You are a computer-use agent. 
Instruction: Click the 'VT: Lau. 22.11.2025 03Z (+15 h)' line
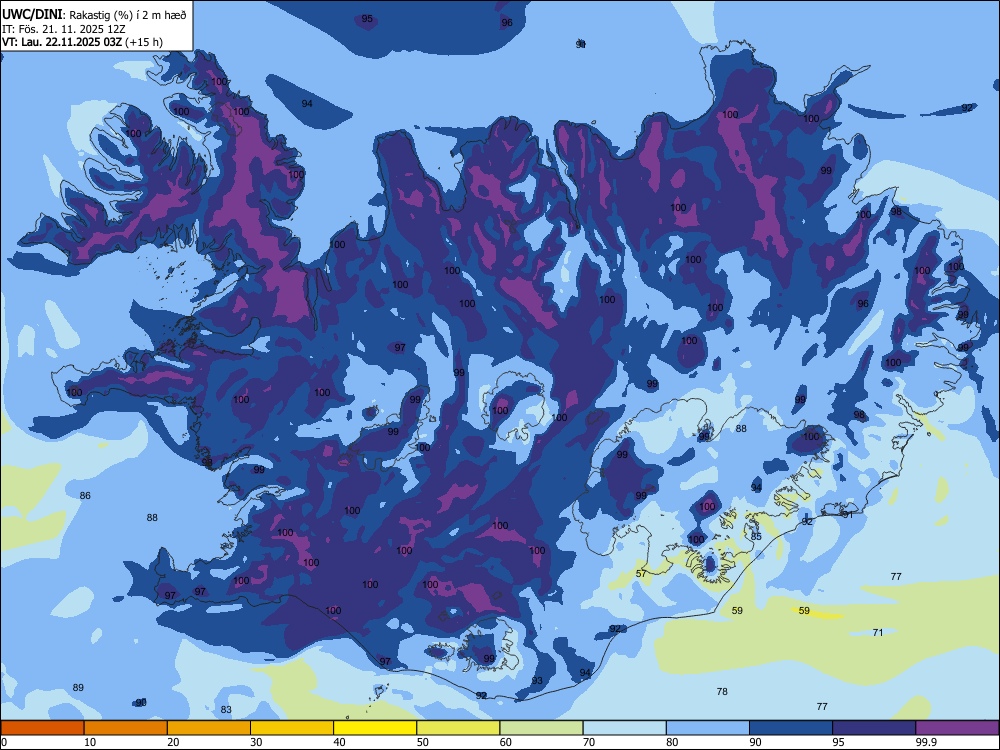(82, 42)
